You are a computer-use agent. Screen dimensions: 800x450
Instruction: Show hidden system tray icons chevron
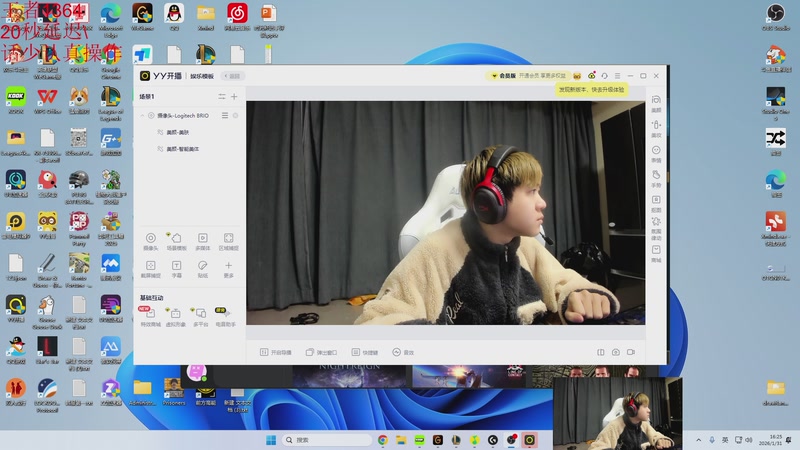tap(698, 440)
